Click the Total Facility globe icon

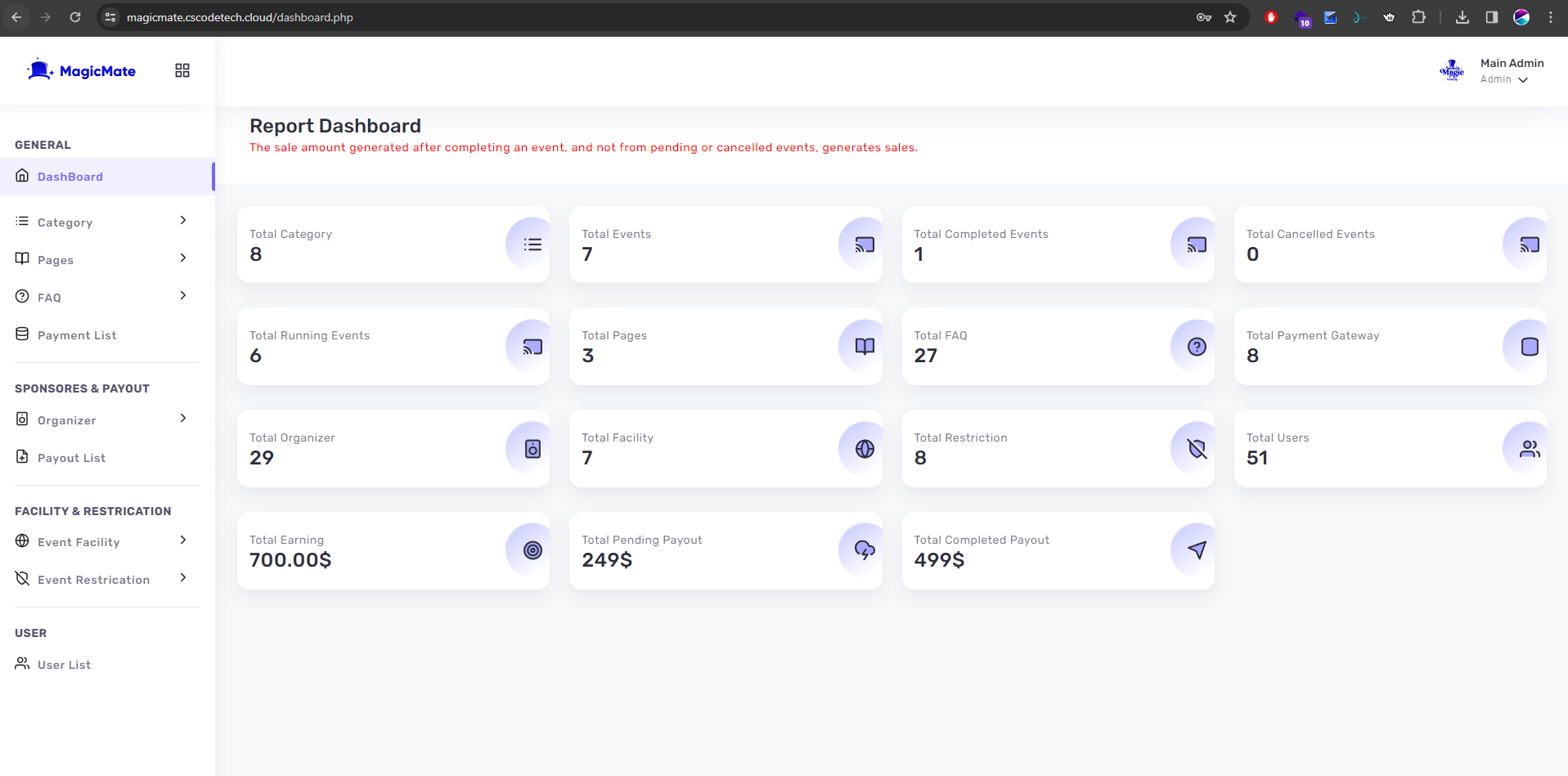(865, 449)
